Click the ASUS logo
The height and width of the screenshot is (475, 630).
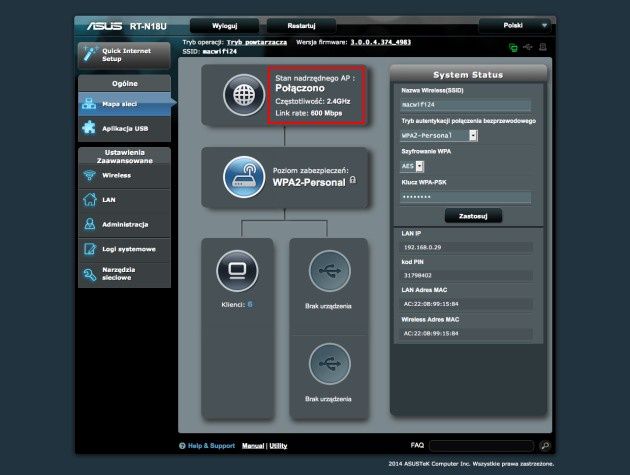click(104, 26)
